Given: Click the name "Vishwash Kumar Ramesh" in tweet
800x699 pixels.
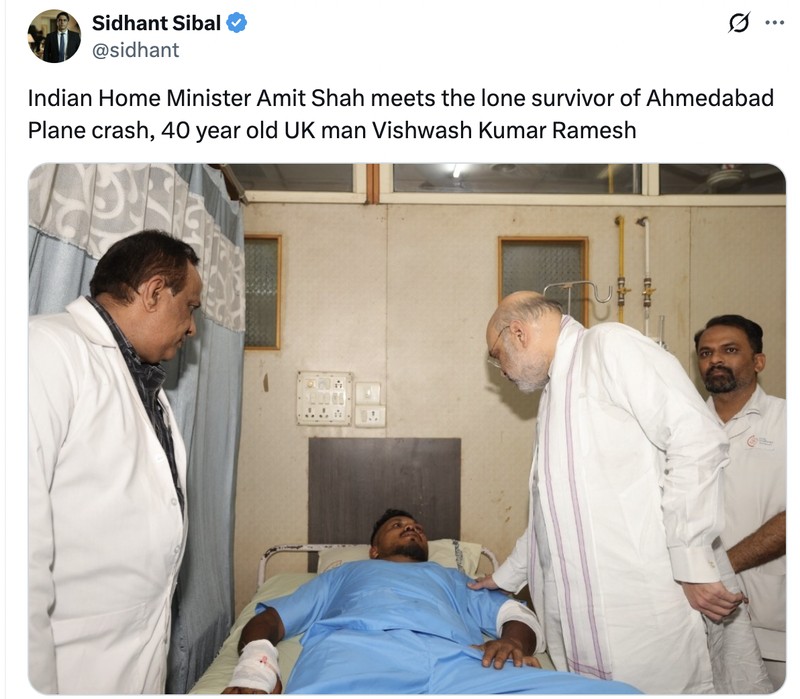Looking at the screenshot, I should (x=504, y=131).
